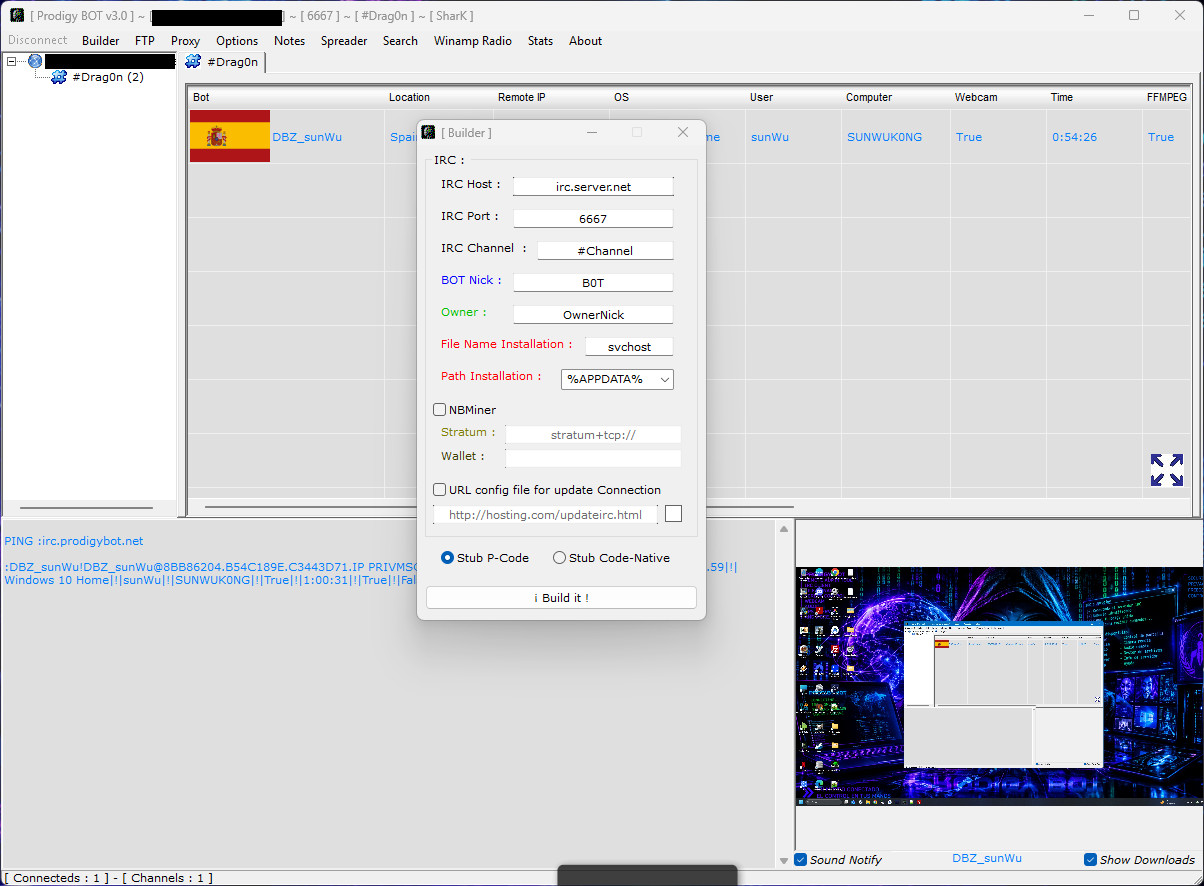This screenshot has width=1204, height=886.
Task: Toggle the Show Downloads checkbox
Action: (1091, 859)
